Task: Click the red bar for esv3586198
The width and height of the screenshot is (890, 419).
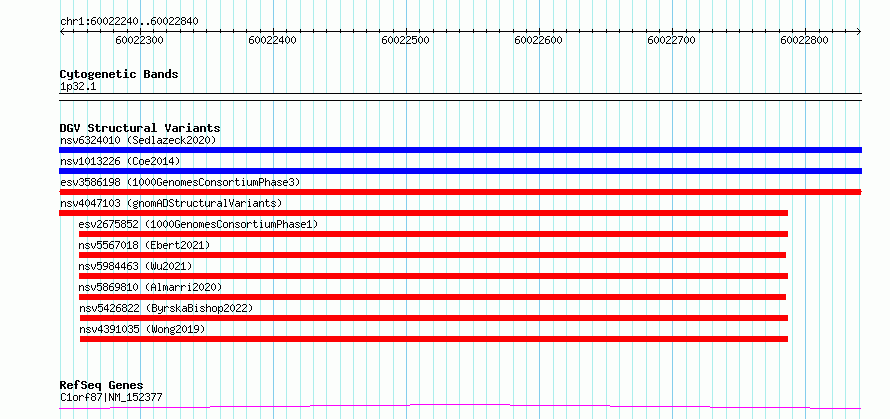Action: coord(460,192)
